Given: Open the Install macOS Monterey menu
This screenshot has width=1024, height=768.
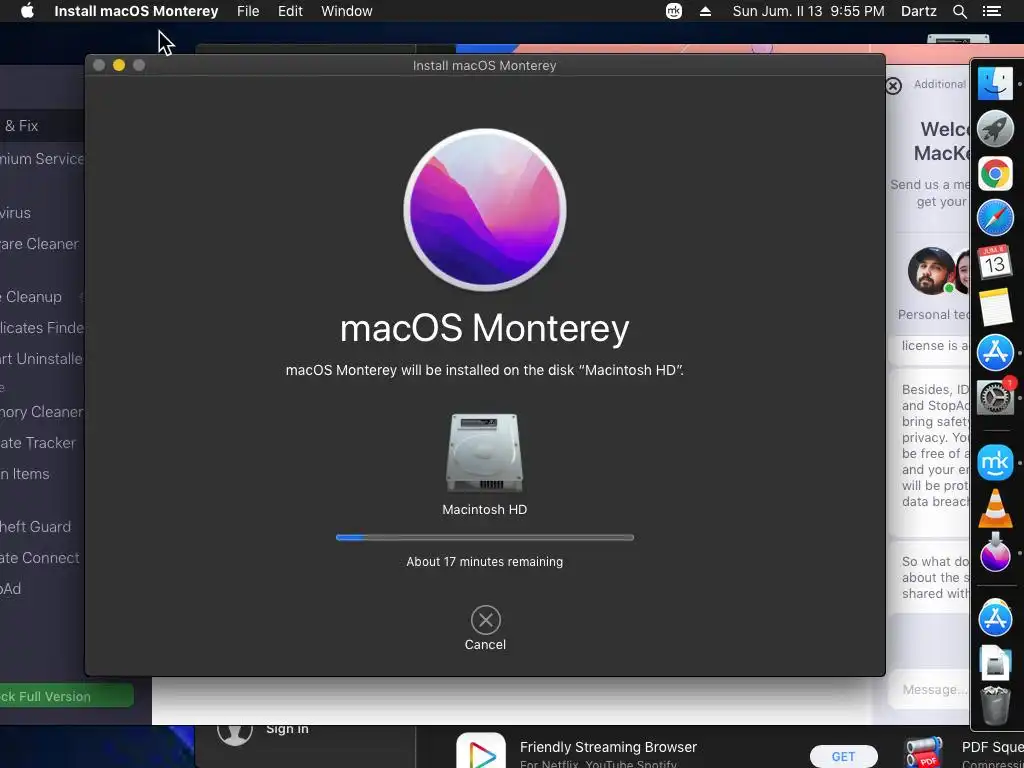Looking at the screenshot, I should click(136, 11).
